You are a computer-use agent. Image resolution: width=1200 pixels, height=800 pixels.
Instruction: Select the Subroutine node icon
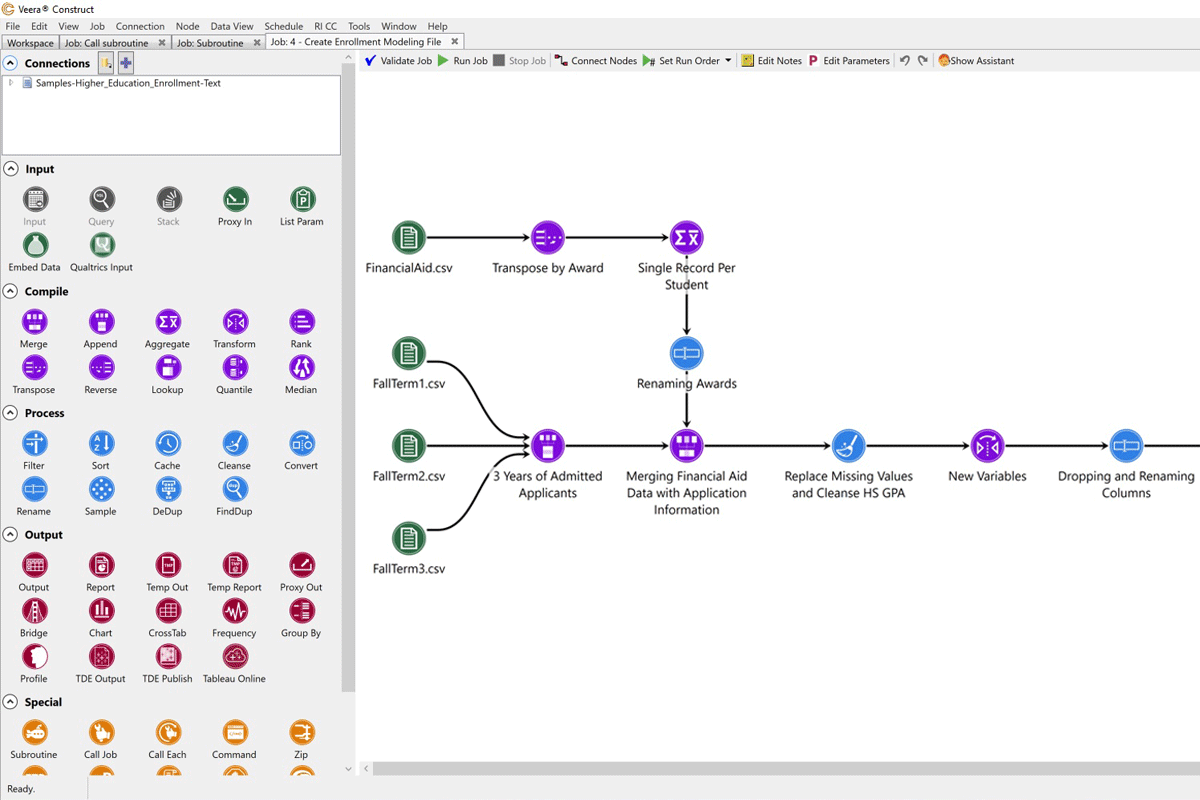click(34, 733)
